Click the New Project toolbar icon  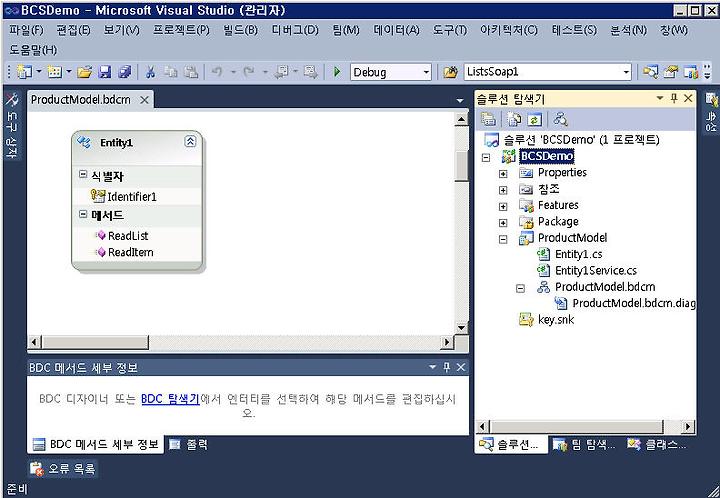[23, 72]
